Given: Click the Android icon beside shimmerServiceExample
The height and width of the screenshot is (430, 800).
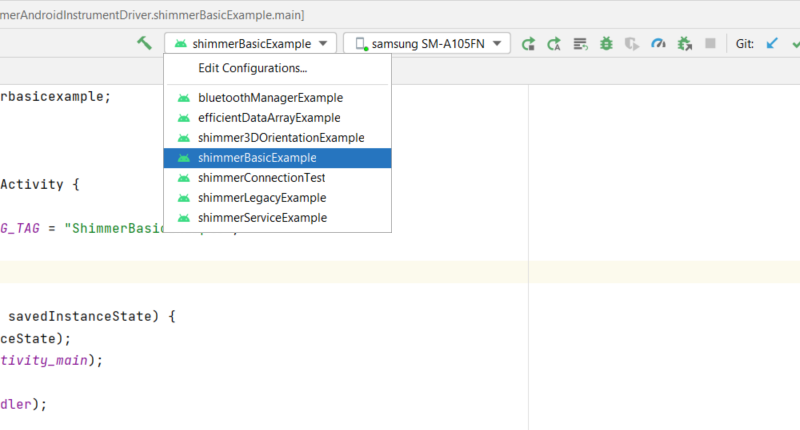Looking at the screenshot, I should [x=184, y=218].
